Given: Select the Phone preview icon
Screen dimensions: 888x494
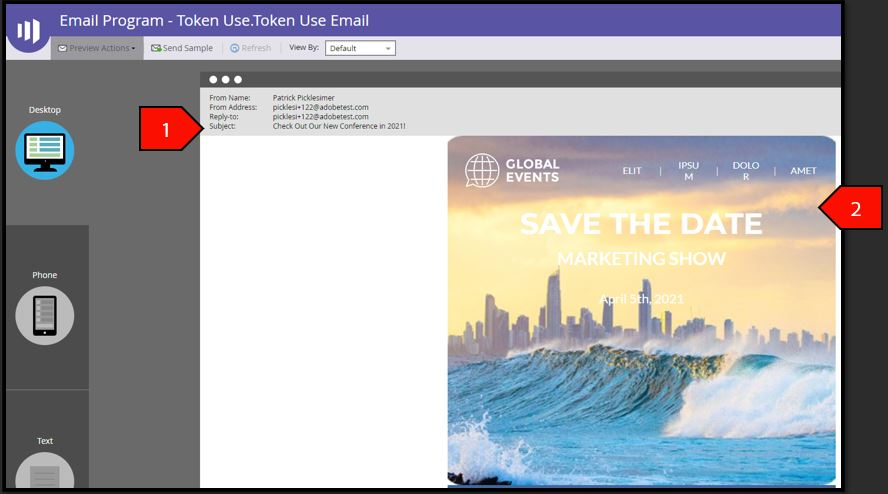Looking at the screenshot, I should pyautogui.click(x=45, y=316).
